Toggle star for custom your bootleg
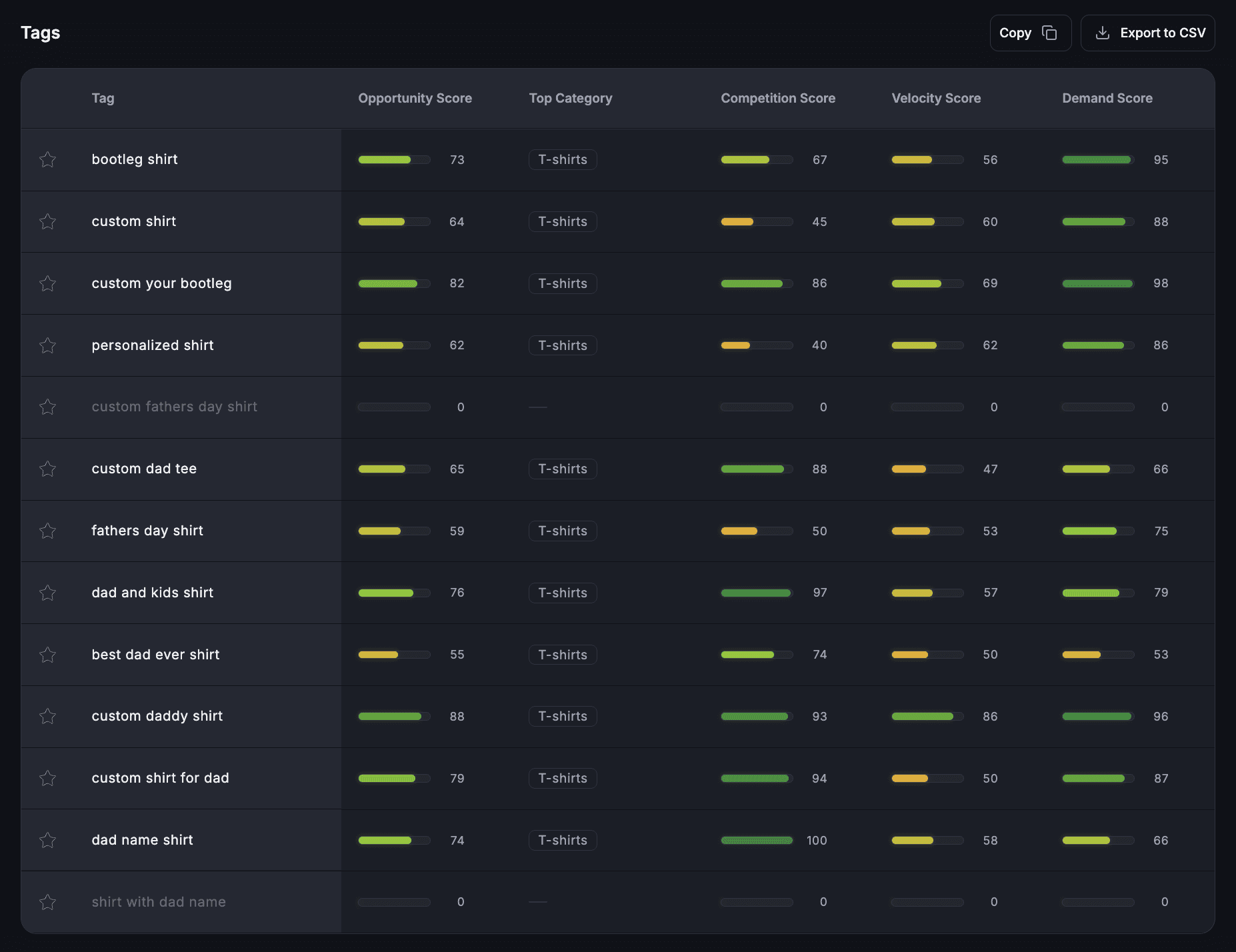The image size is (1236, 952). 47,283
